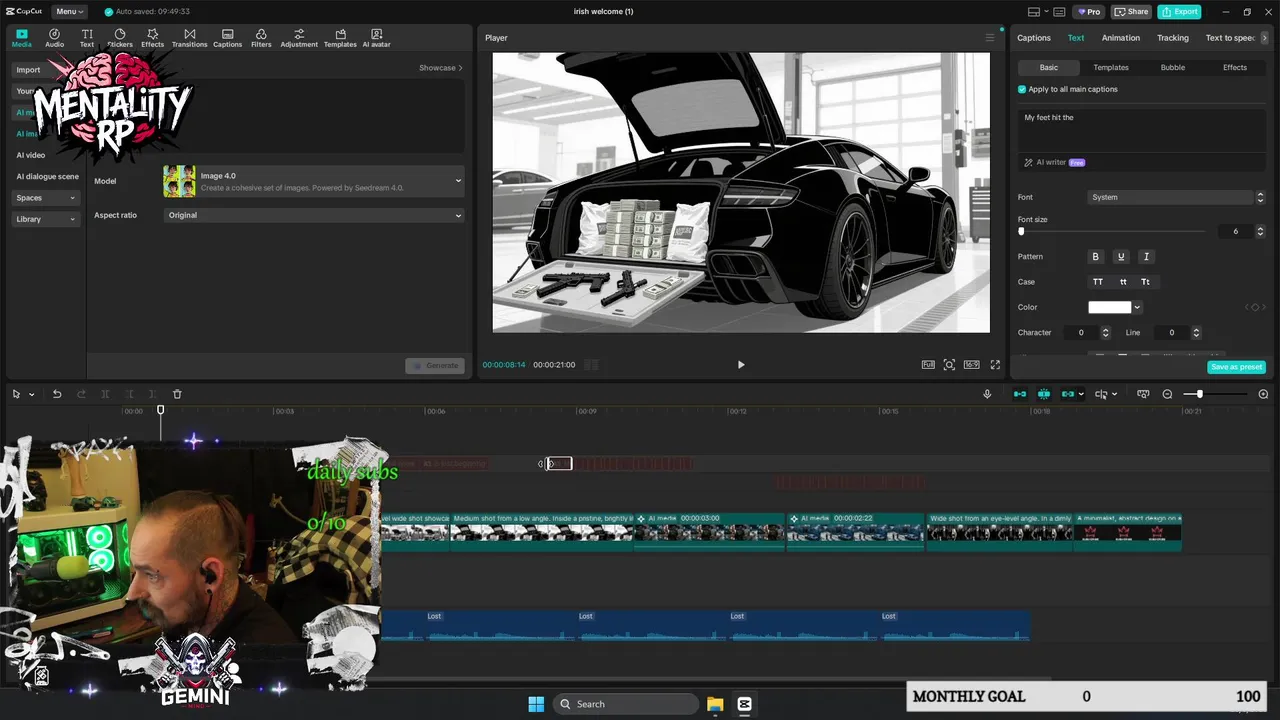
Task: Open the Aspect ratio Original dropdown
Action: point(314,215)
